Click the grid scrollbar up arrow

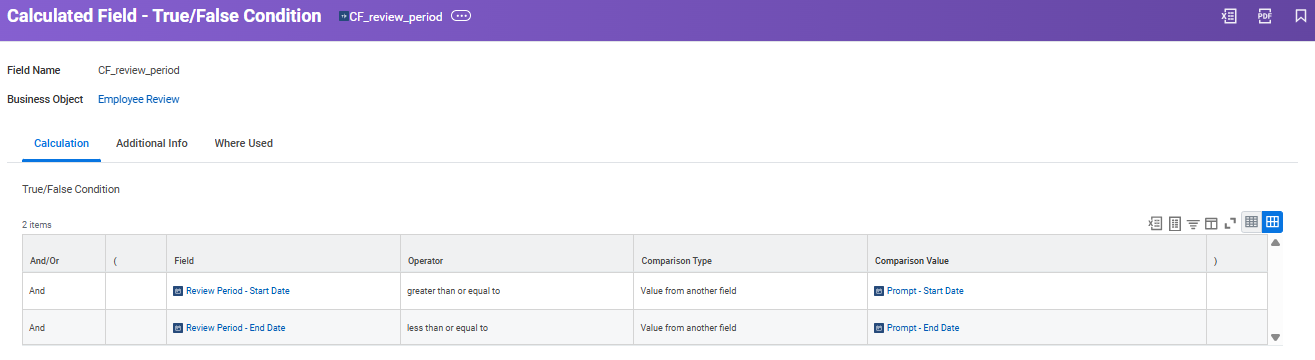1275,243
